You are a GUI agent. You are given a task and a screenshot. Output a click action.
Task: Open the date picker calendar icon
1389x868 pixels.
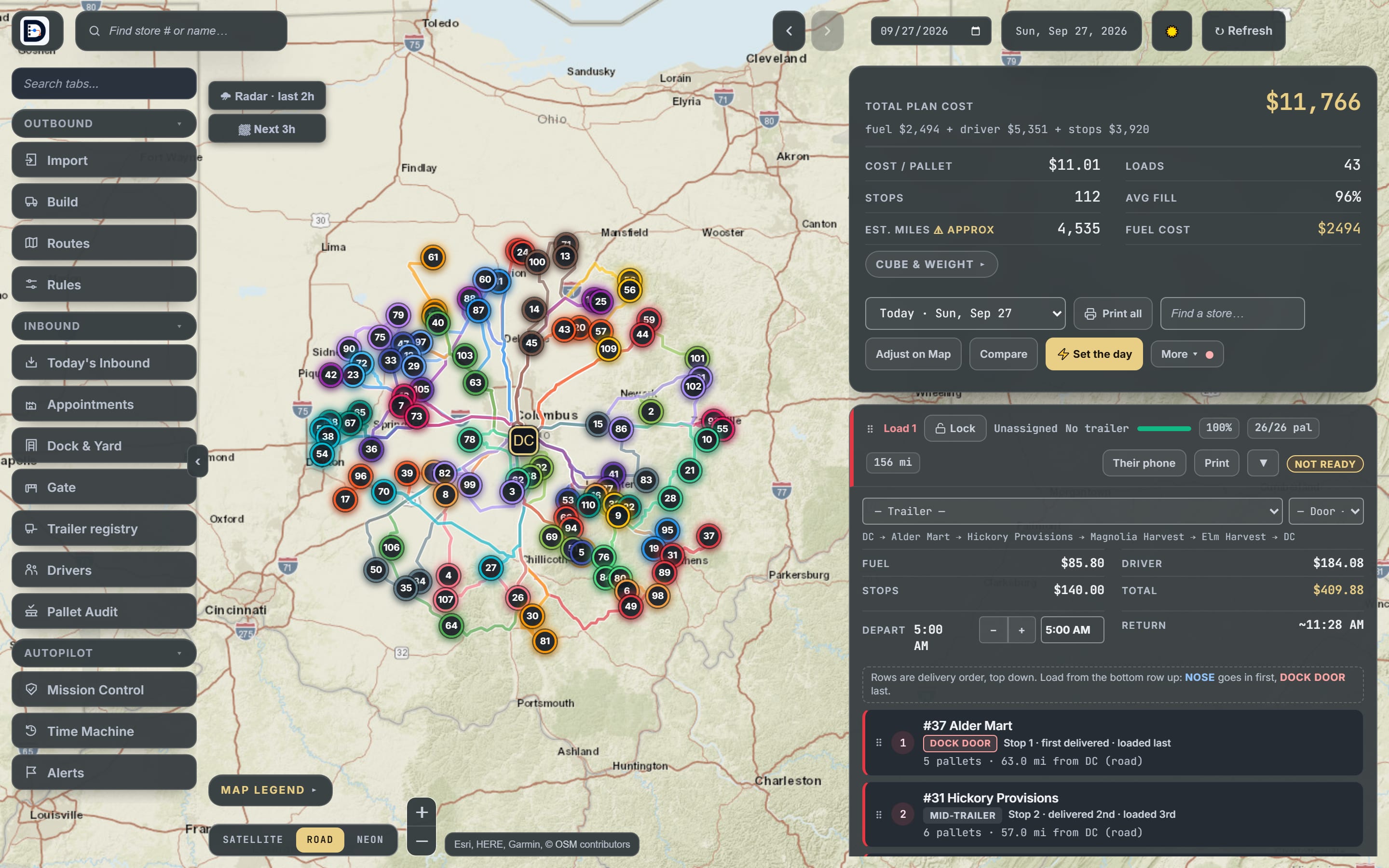[x=975, y=31]
